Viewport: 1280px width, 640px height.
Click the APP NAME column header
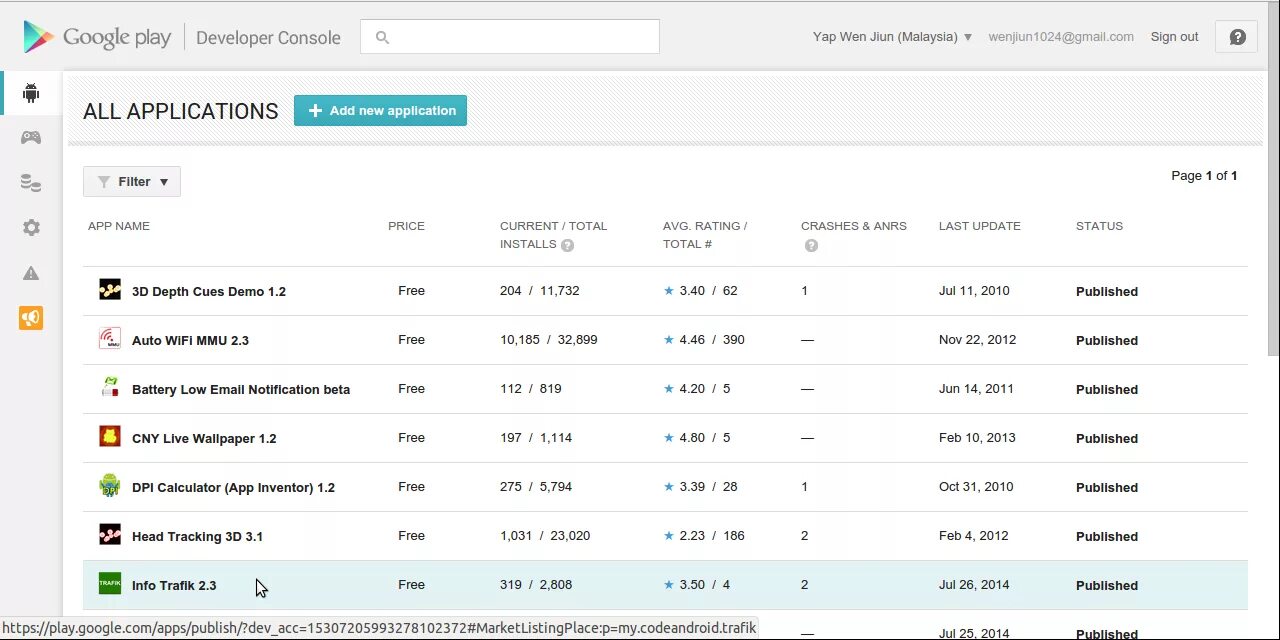pos(119,226)
